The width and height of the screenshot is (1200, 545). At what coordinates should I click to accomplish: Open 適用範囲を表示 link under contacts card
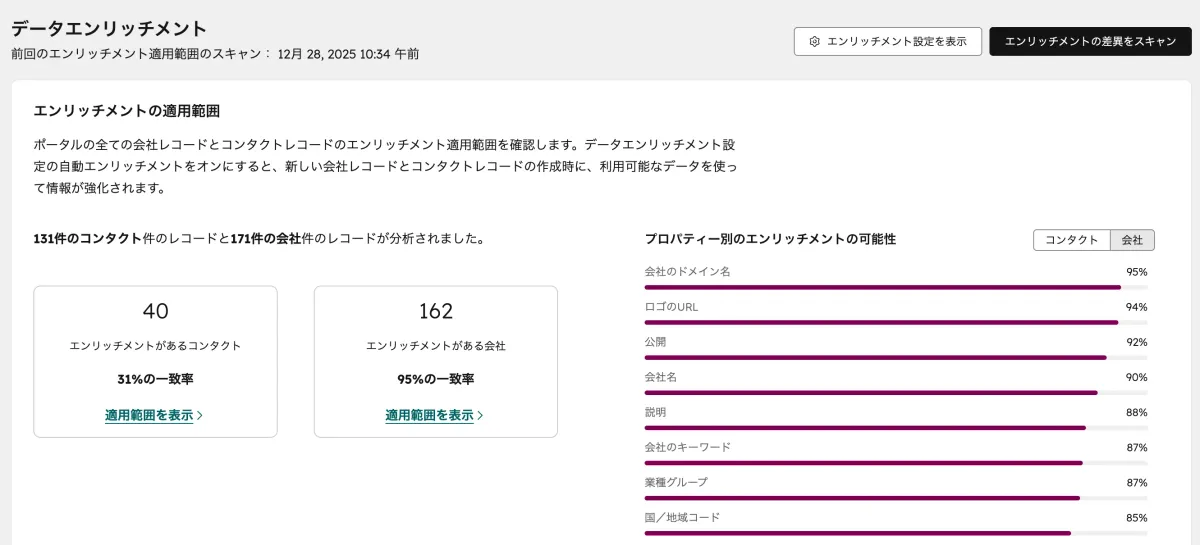[149, 415]
